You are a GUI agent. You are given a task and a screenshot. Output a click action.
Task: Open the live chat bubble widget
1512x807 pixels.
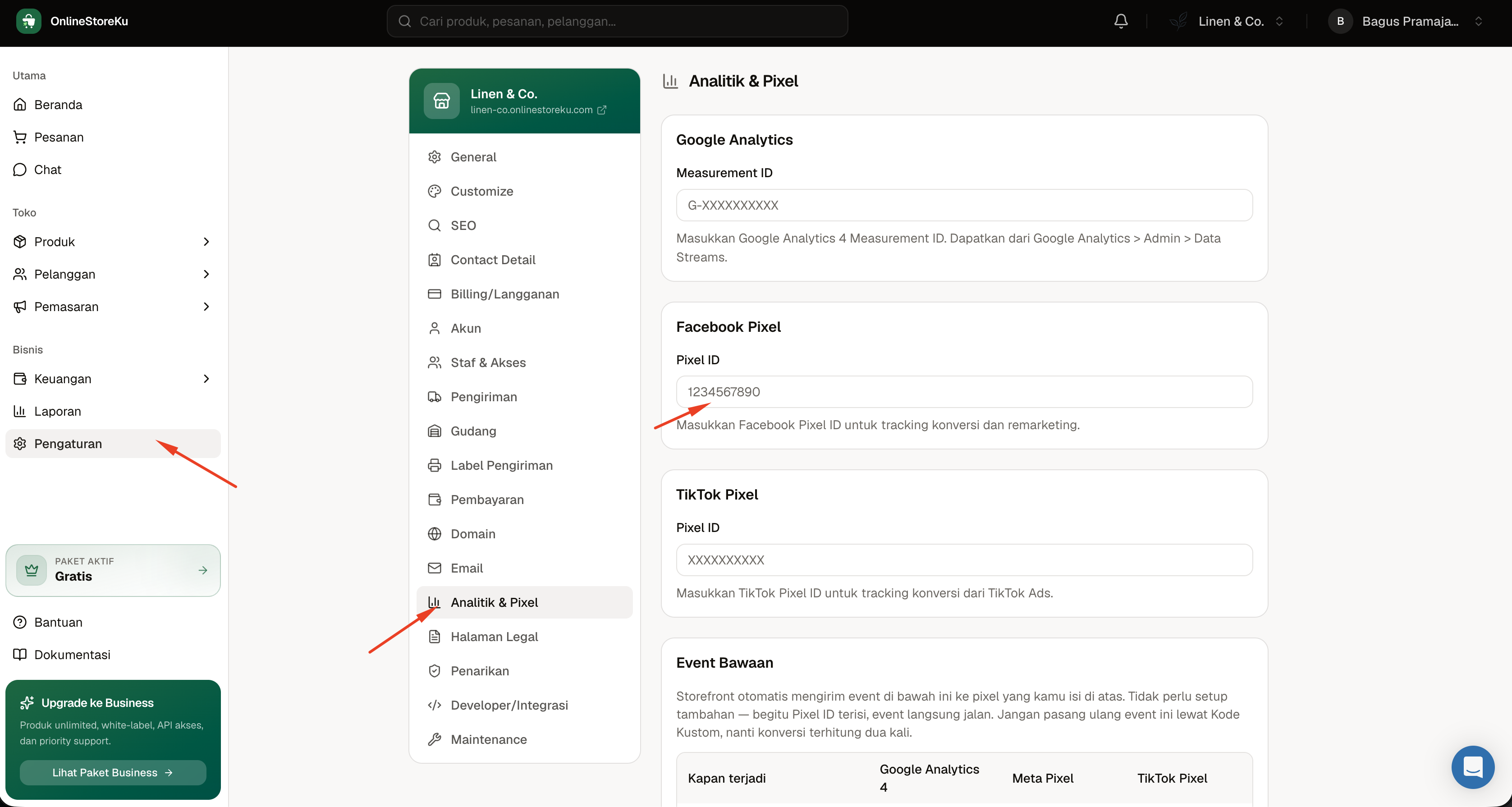click(x=1473, y=766)
